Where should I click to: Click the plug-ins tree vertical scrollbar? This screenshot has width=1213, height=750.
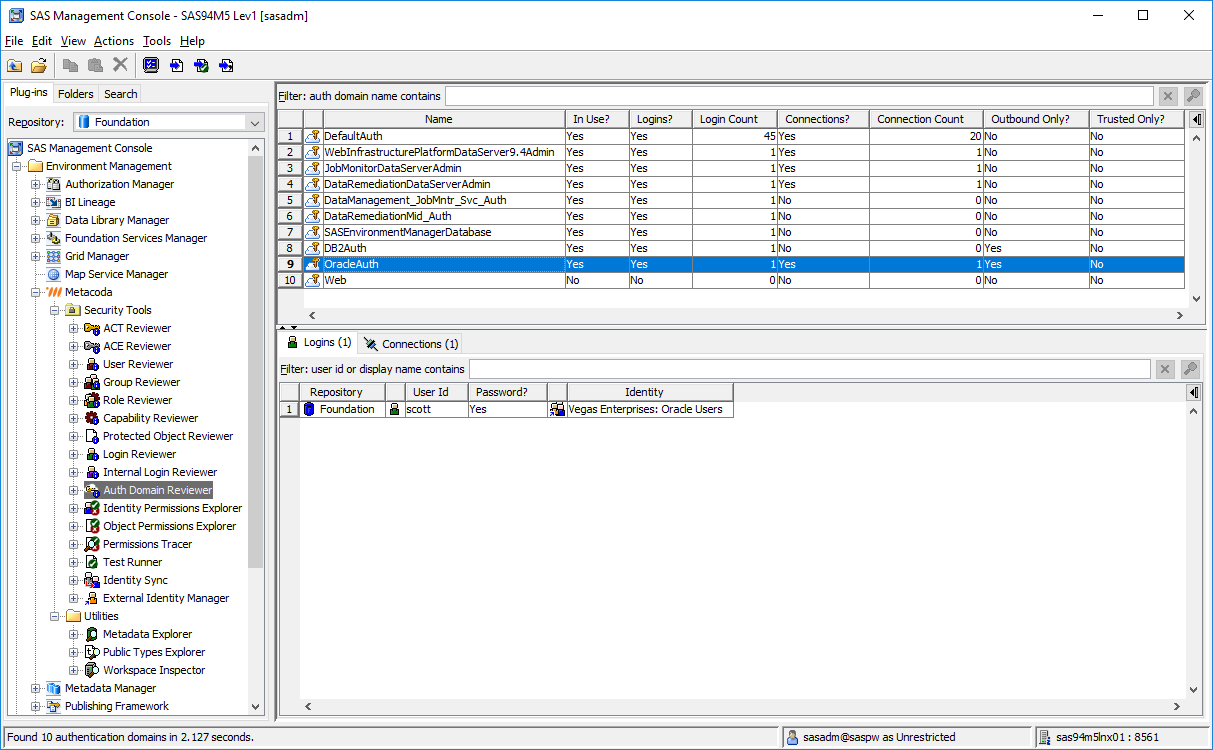pyautogui.click(x=256, y=360)
